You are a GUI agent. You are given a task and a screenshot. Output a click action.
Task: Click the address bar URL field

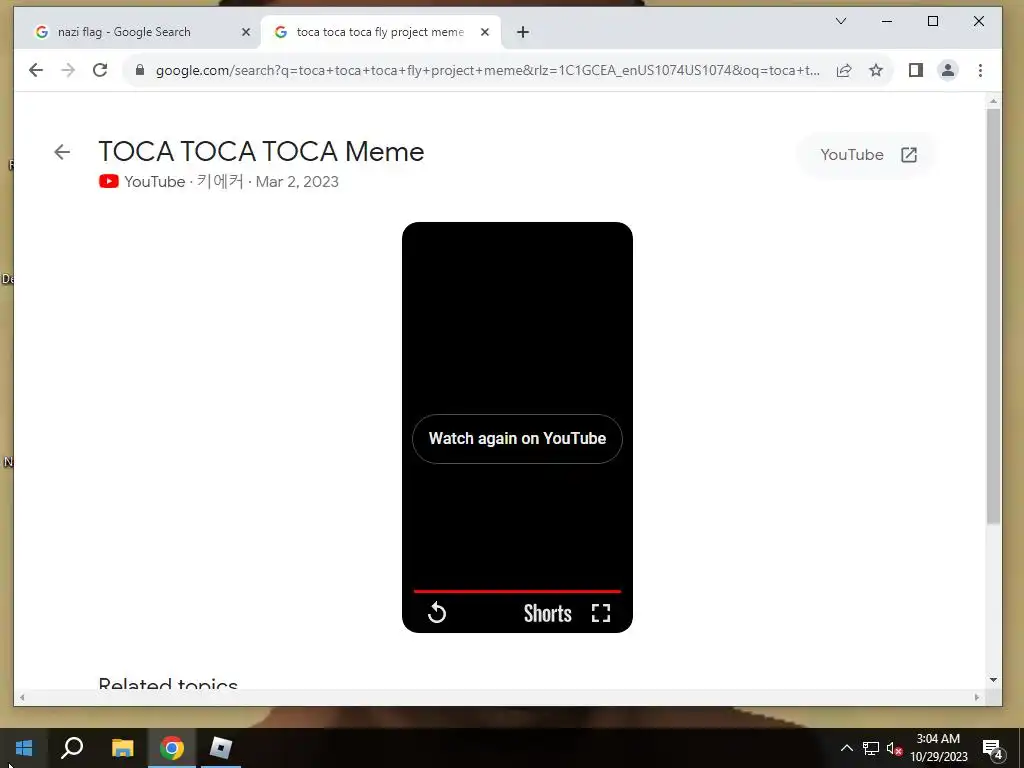(x=487, y=70)
